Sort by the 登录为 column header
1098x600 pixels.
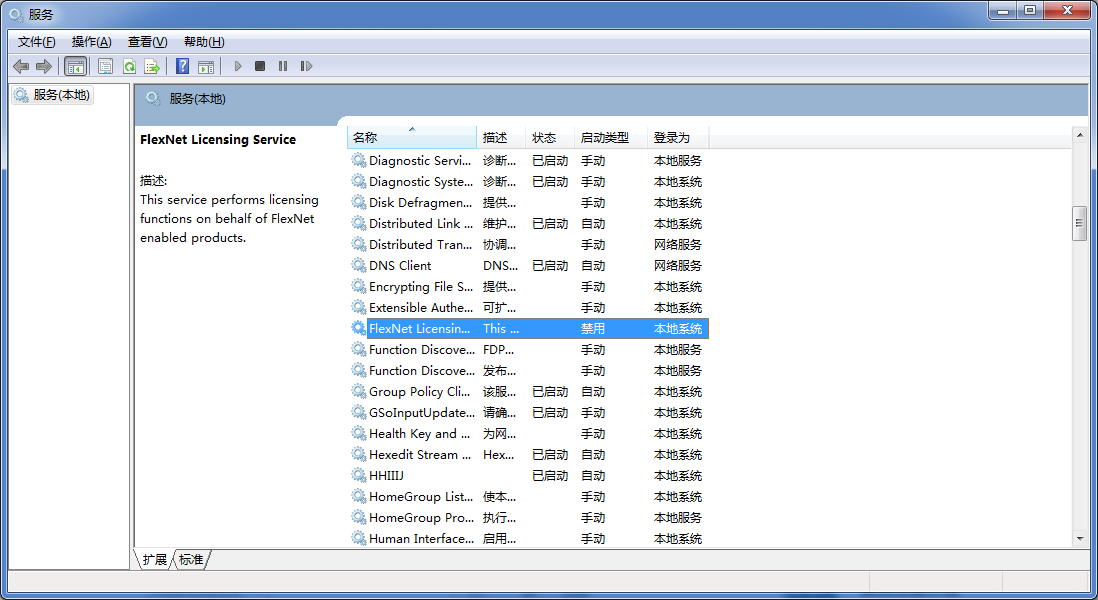coord(679,138)
